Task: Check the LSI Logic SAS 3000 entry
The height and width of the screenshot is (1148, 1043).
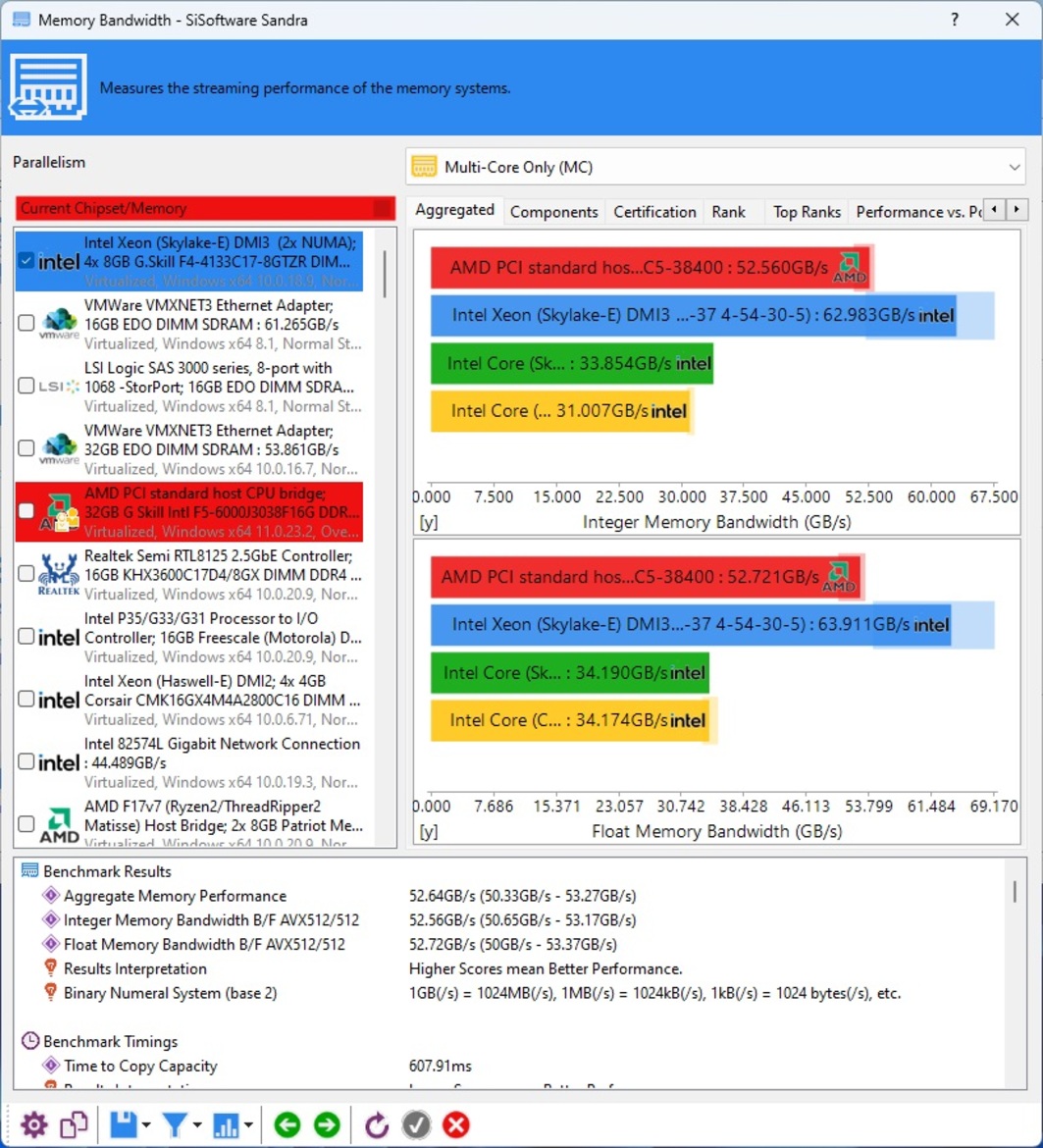Action: (26, 386)
